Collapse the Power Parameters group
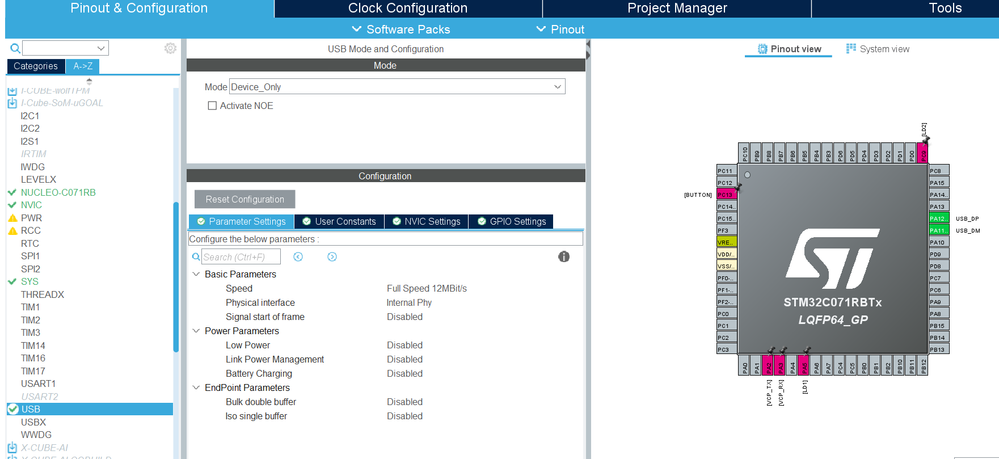 [x=196, y=331]
